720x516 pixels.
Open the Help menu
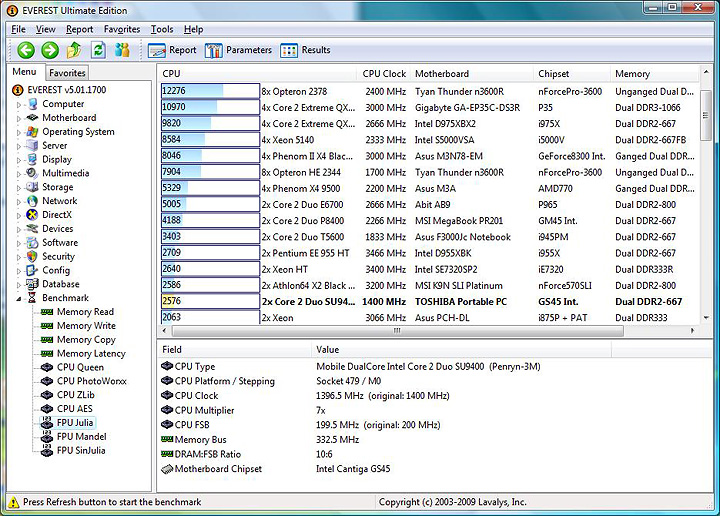pyautogui.click(x=193, y=29)
